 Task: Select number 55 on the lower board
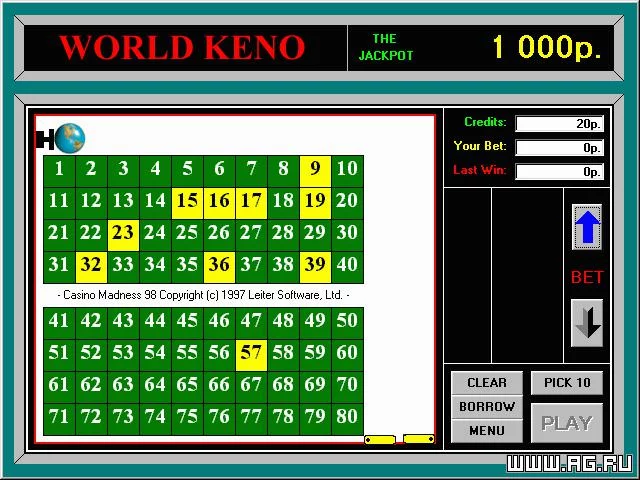pyautogui.click(x=187, y=355)
